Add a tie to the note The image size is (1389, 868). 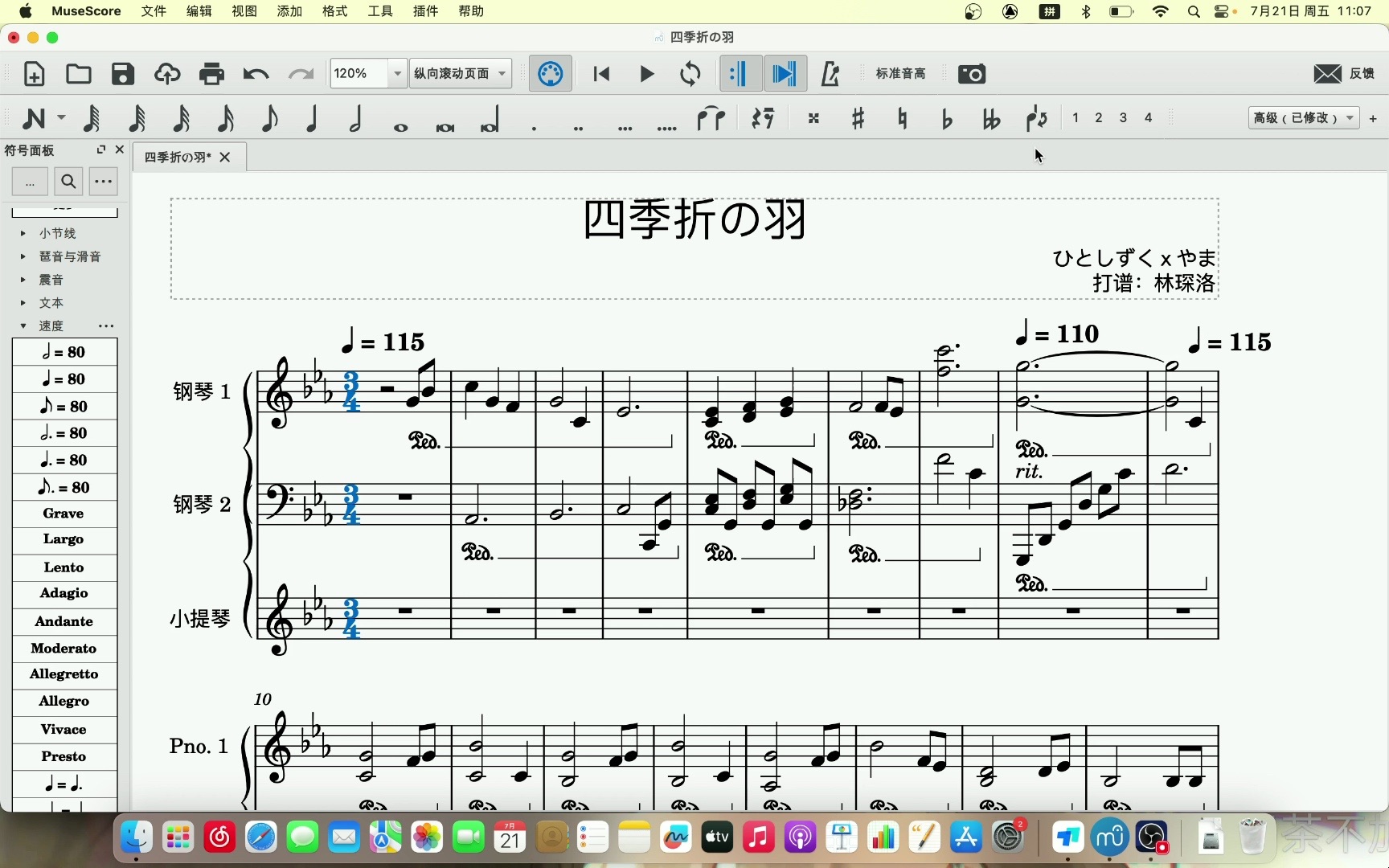pyautogui.click(x=711, y=118)
